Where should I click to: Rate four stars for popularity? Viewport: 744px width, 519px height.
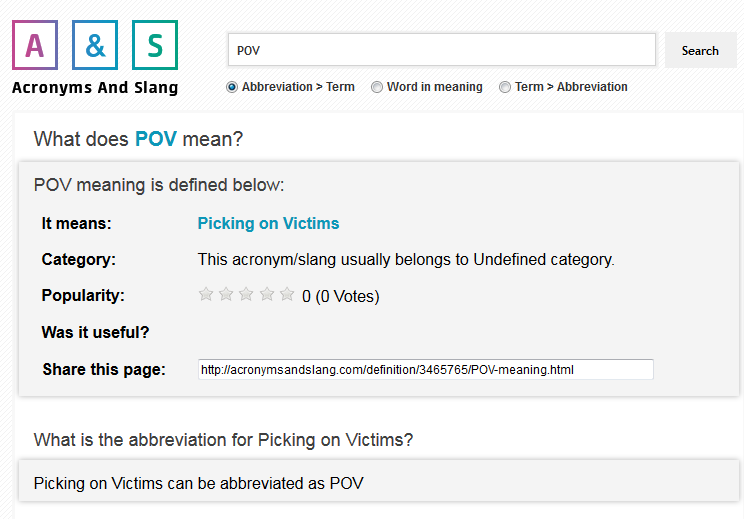[267, 295]
